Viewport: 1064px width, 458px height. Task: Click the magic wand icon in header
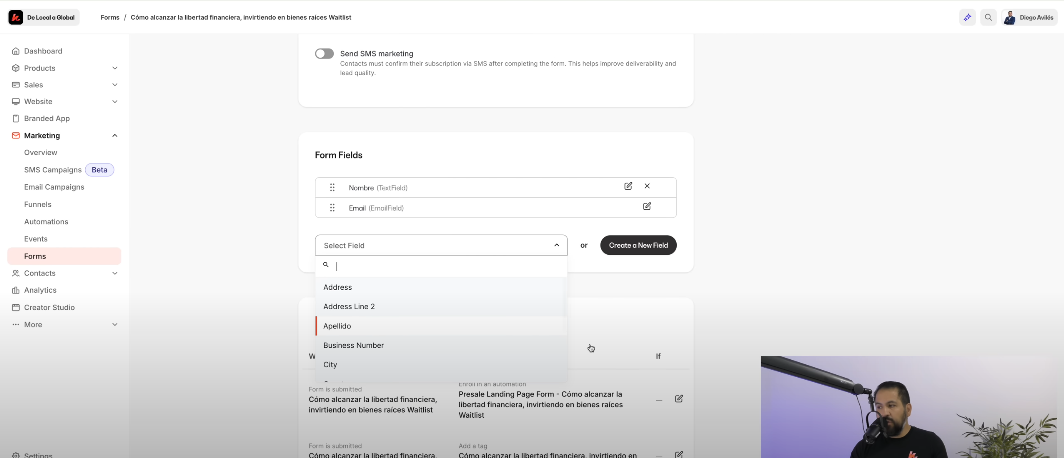coord(967,17)
